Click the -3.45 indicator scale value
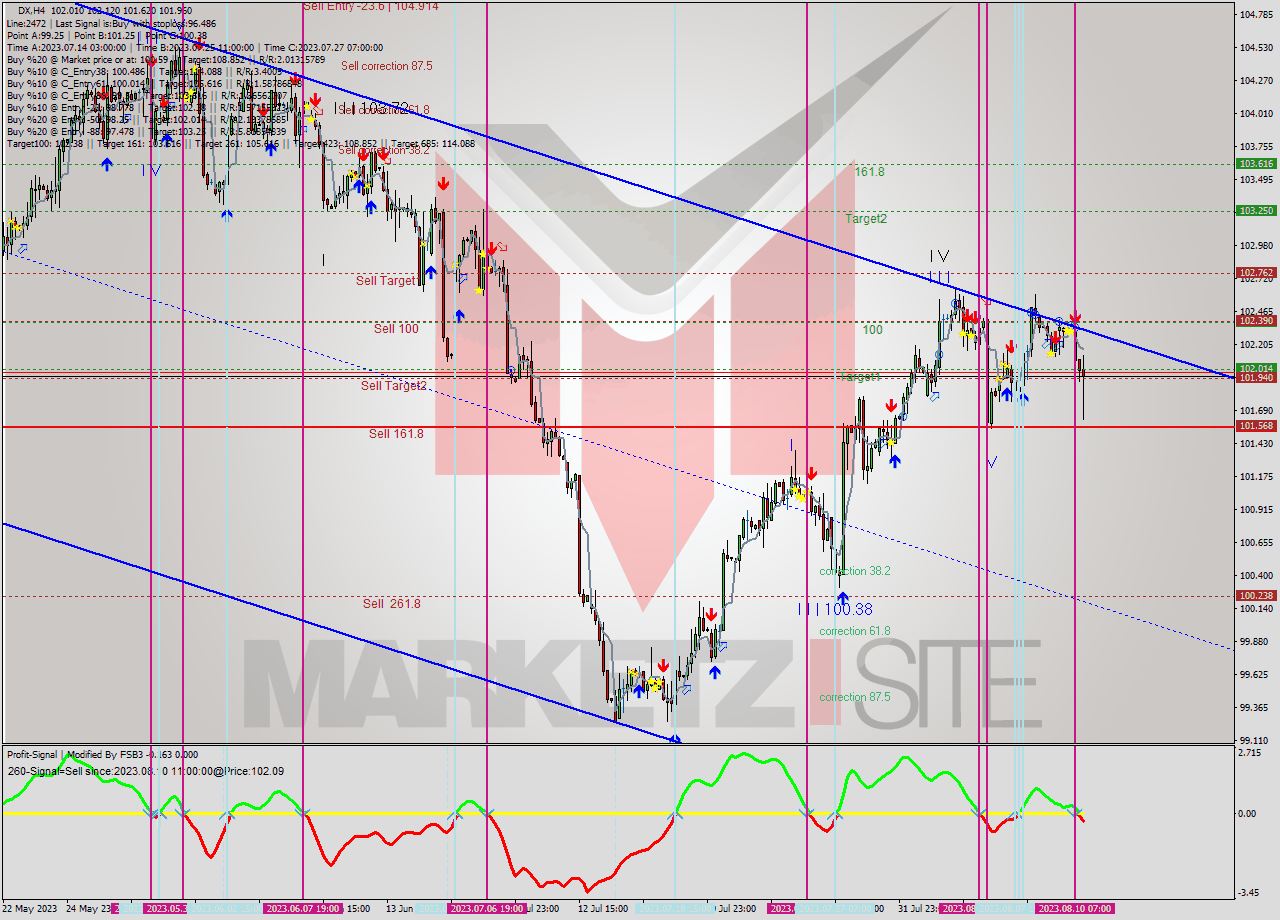 [1250, 892]
